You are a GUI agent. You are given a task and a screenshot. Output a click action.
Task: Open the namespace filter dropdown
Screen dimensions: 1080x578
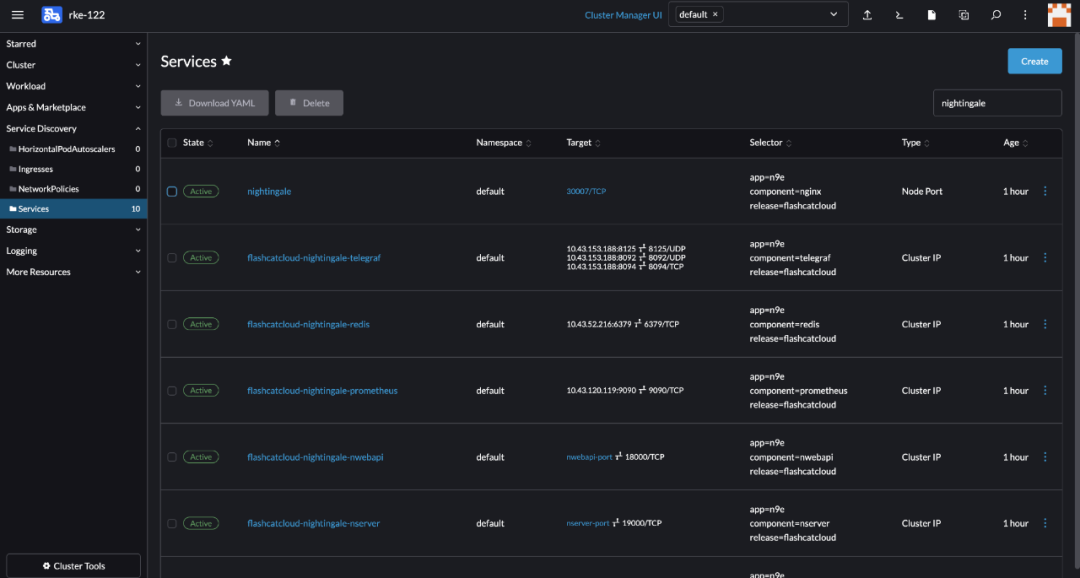833,15
